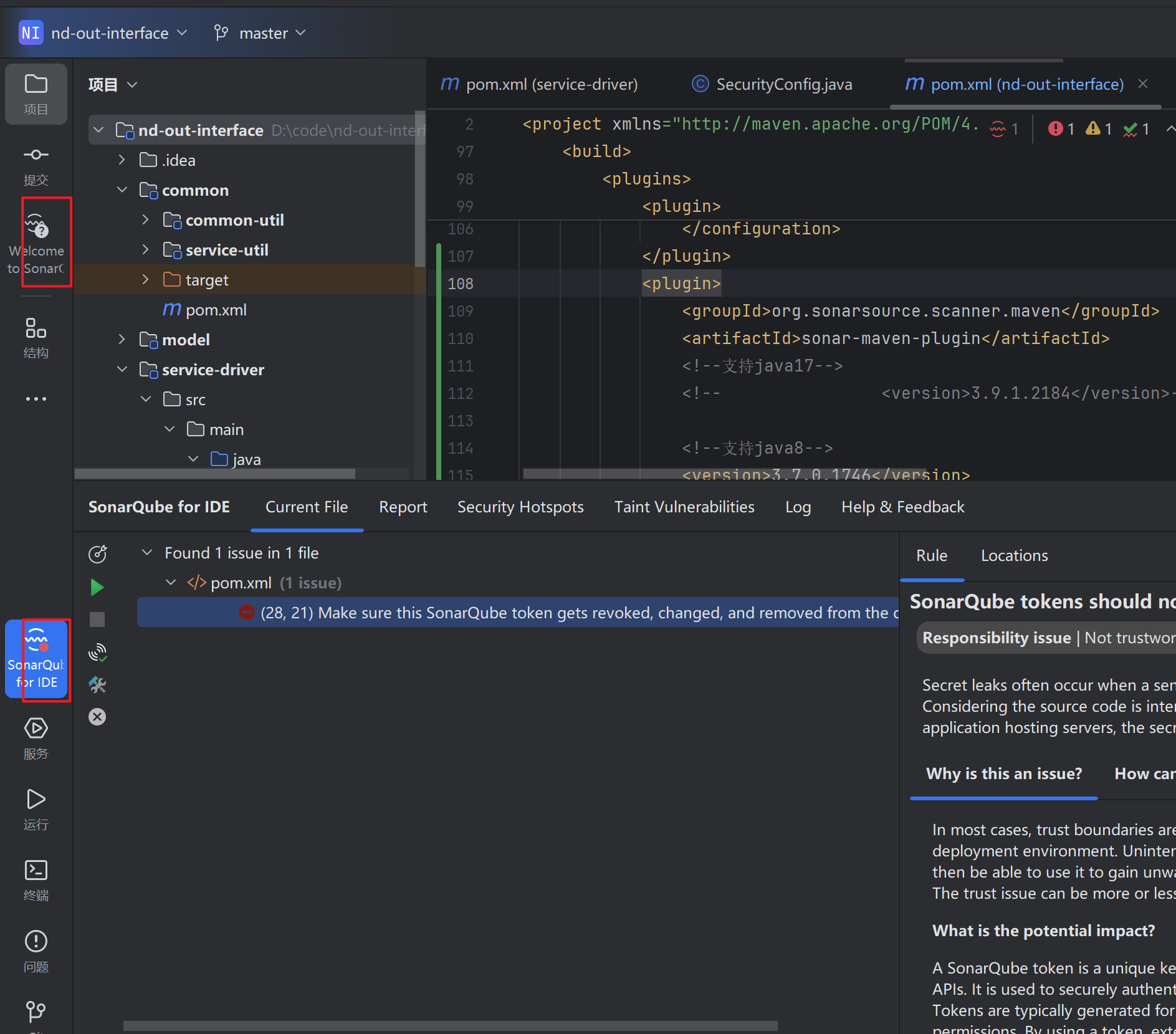The image size is (1176, 1034).
Task: Open the Locations panel tab
Action: coord(1014,555)
